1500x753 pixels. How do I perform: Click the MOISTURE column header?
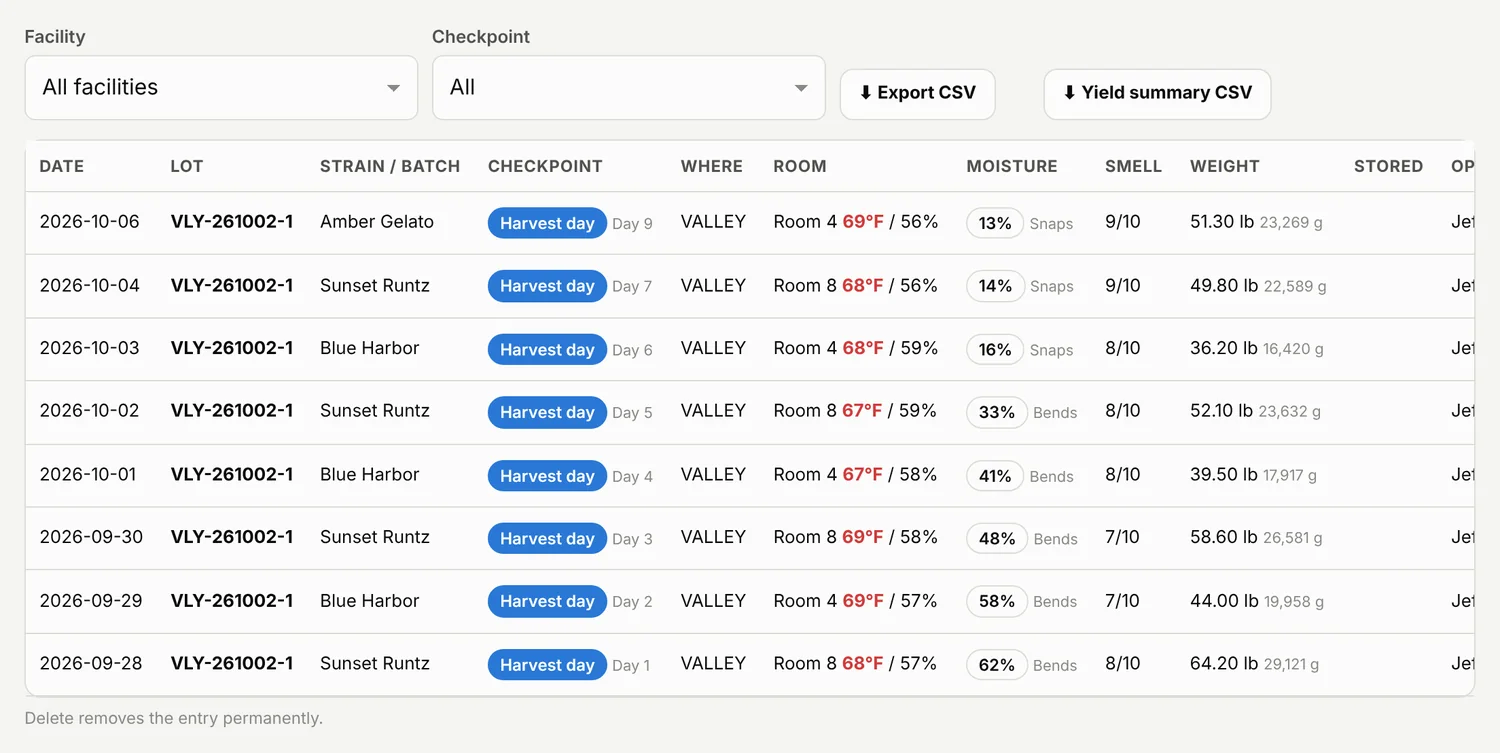click(x=1012, y=166)
